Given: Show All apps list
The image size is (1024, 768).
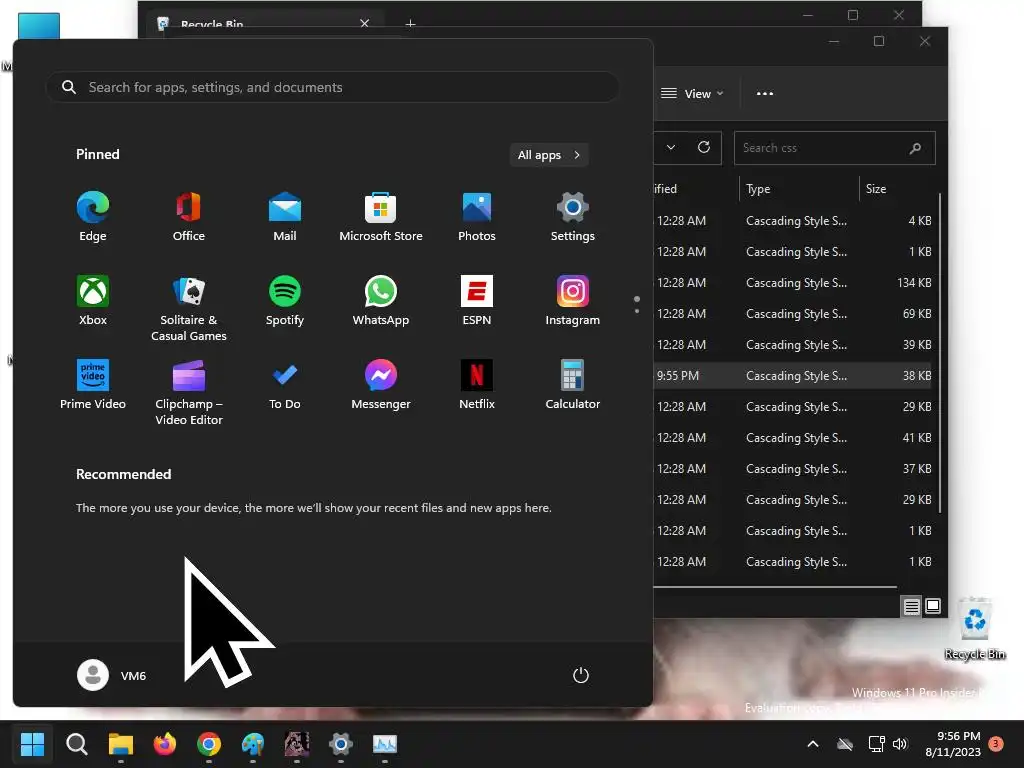Looking at the screenshot, I should [549, 155].
